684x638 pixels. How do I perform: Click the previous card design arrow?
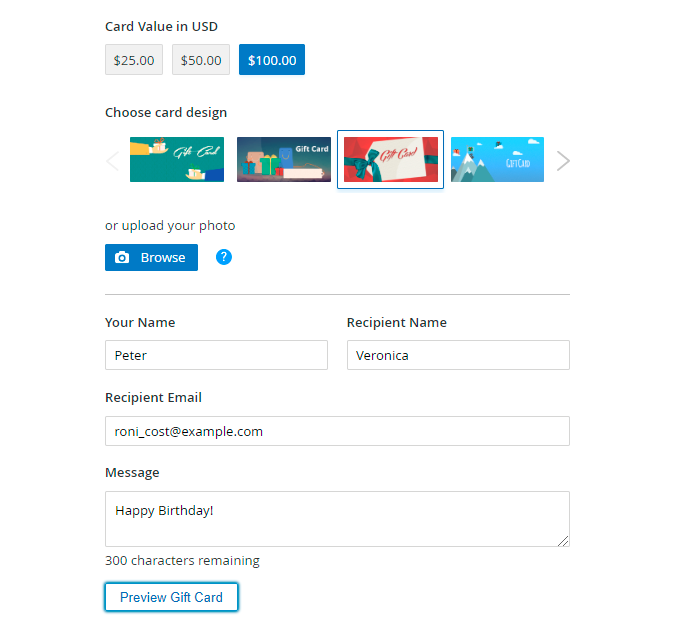pos(112,161)
